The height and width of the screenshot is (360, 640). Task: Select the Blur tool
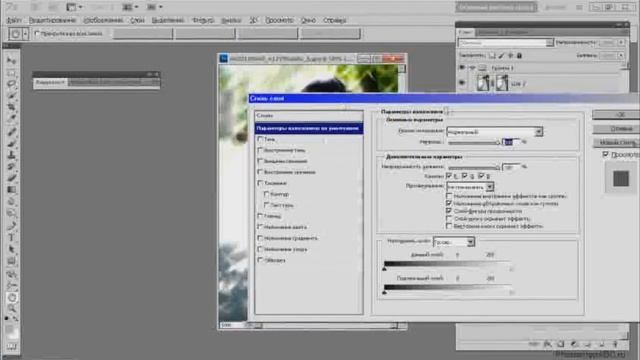11,202
